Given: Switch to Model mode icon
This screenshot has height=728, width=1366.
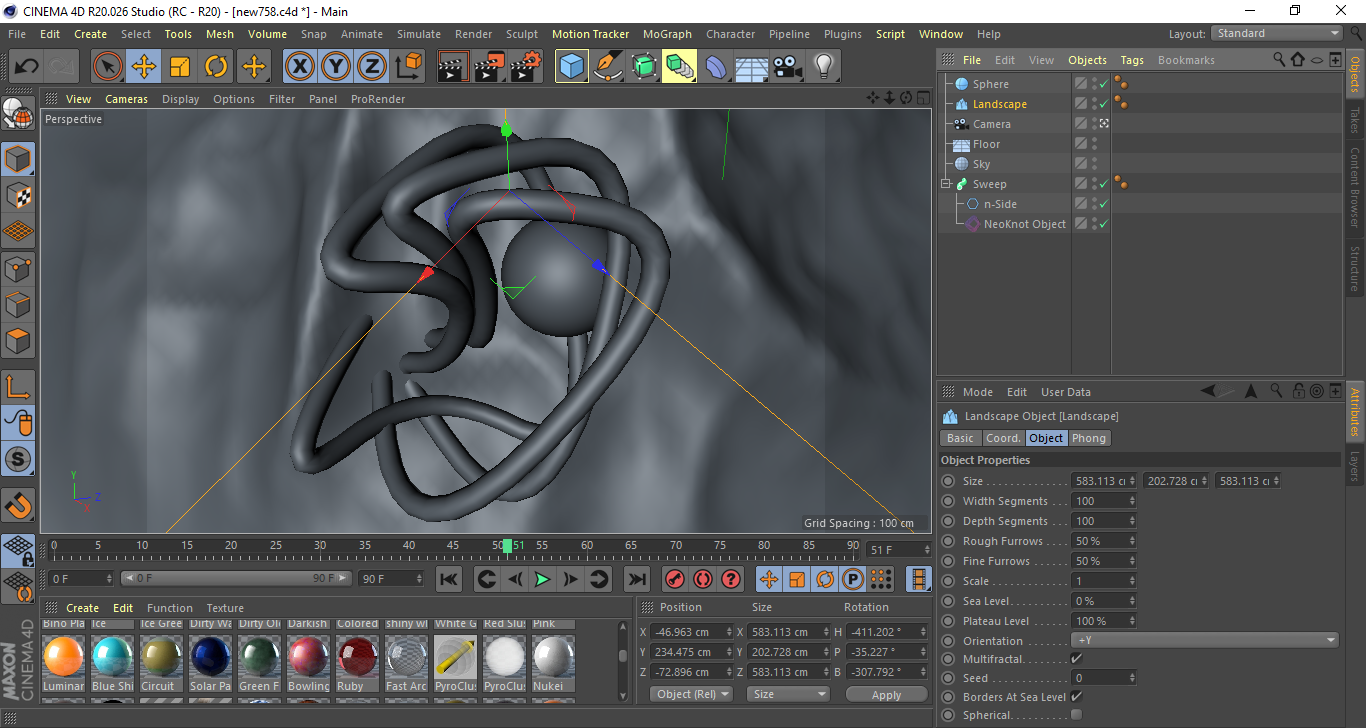Looking at the screenshot, I should [19, 159].
